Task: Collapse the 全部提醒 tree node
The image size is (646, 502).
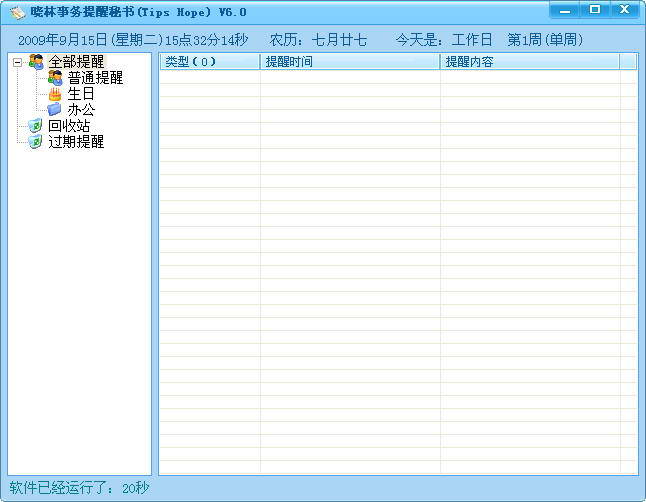Action: click(17, 63)
